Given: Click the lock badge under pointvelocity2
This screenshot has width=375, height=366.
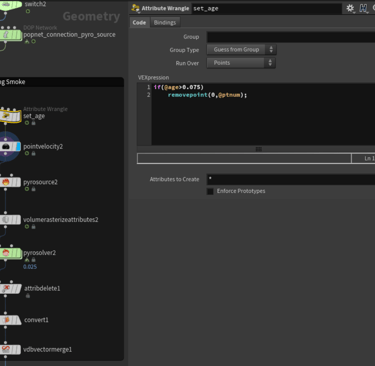Looking at the screenshot, I should point(33,153).
